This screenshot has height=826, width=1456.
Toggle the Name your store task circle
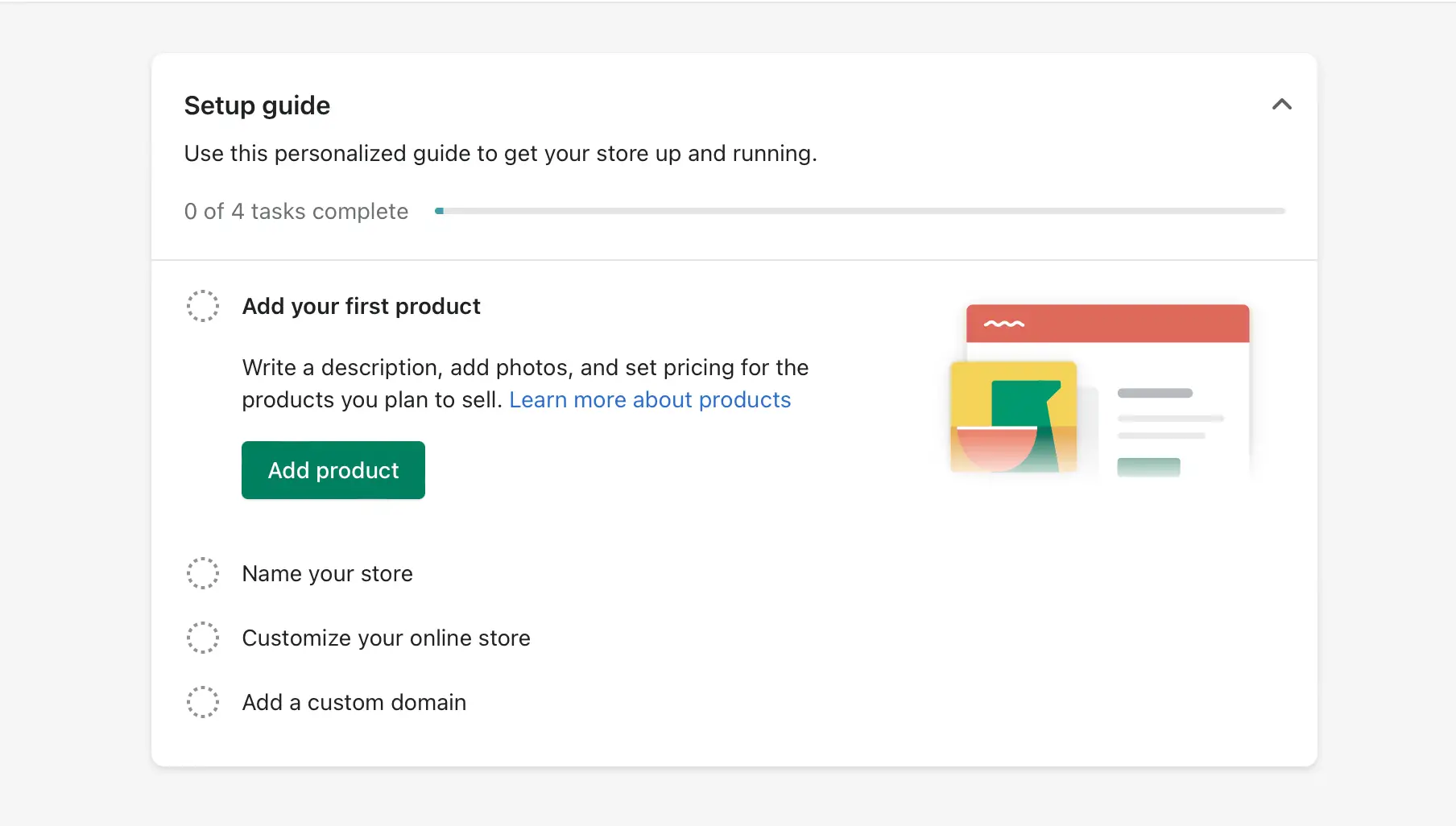pos(203,573)
